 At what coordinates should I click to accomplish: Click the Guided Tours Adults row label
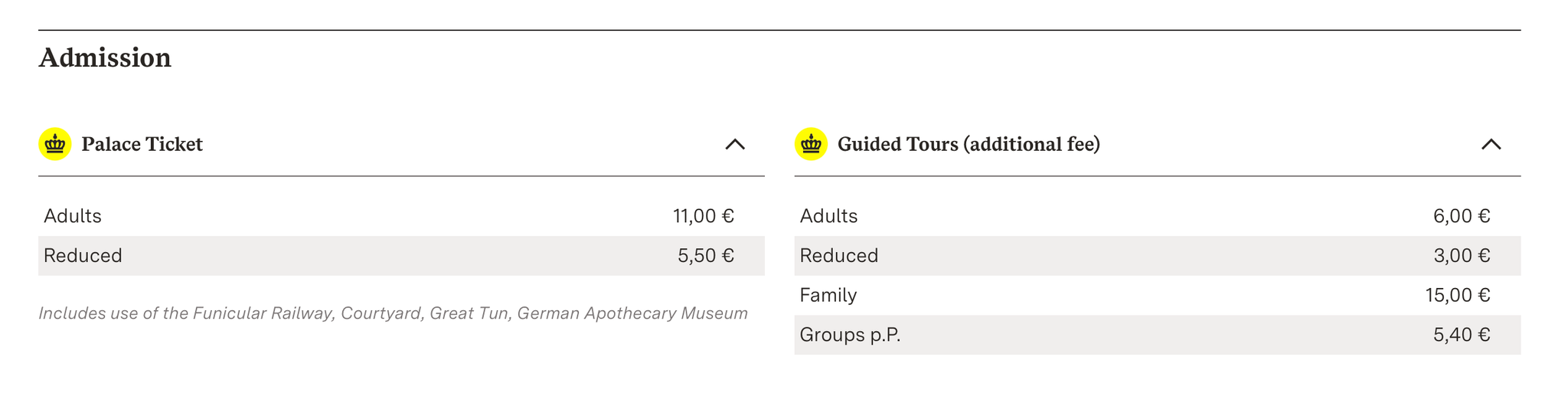(x=828, y=216)
